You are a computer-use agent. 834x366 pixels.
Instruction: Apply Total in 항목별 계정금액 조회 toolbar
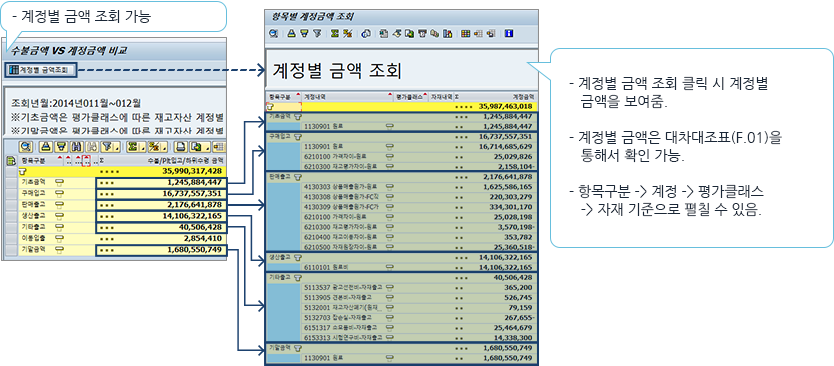335,34
